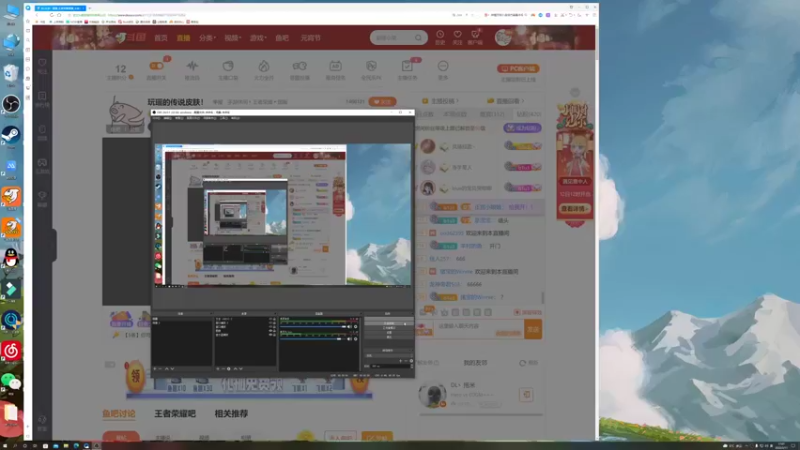Click the browser tab at the top
The image size is (800, 450).
[60, 8]
